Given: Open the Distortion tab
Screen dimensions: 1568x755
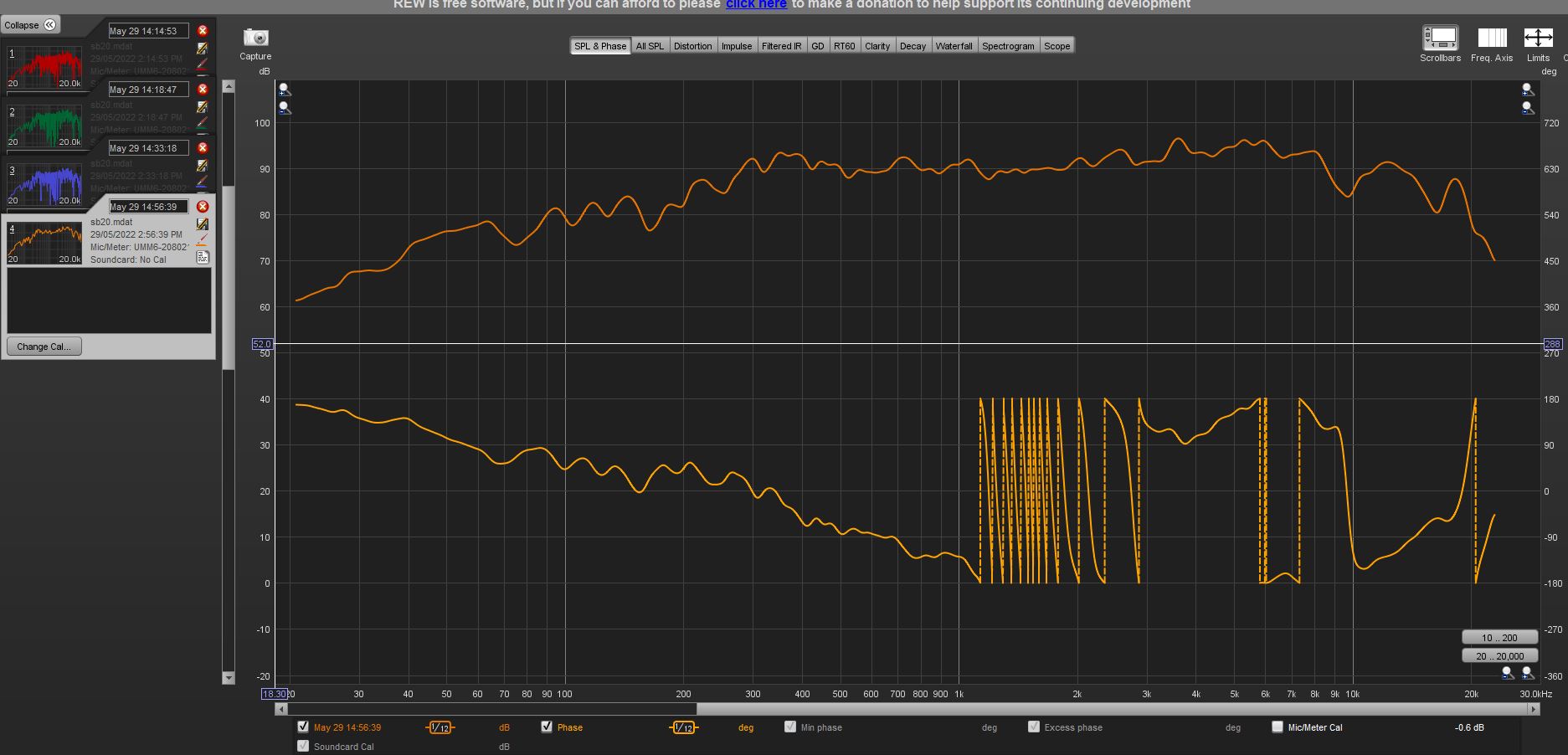Looking at the screenshot, I should coord(693,46).
